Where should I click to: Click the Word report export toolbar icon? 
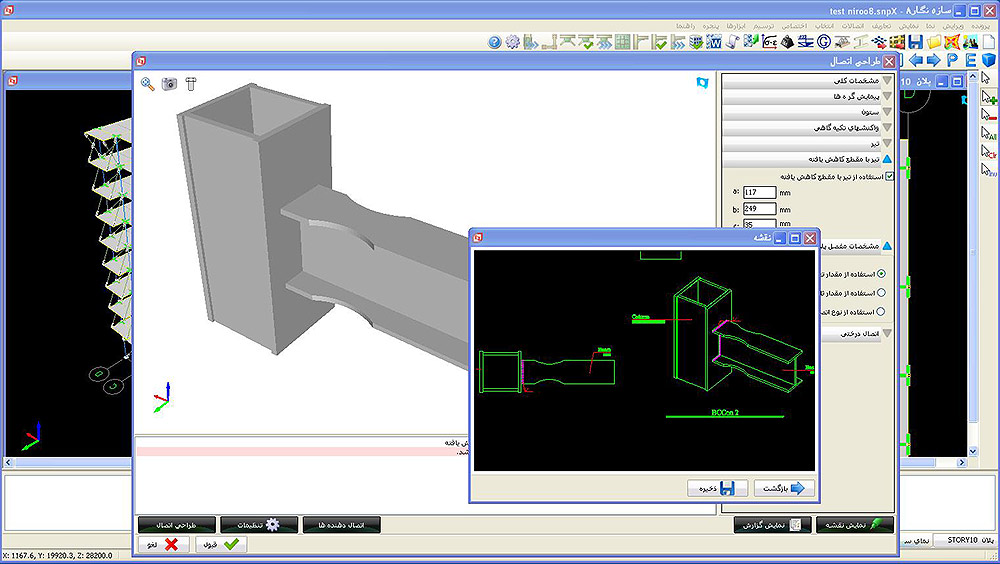714,43
